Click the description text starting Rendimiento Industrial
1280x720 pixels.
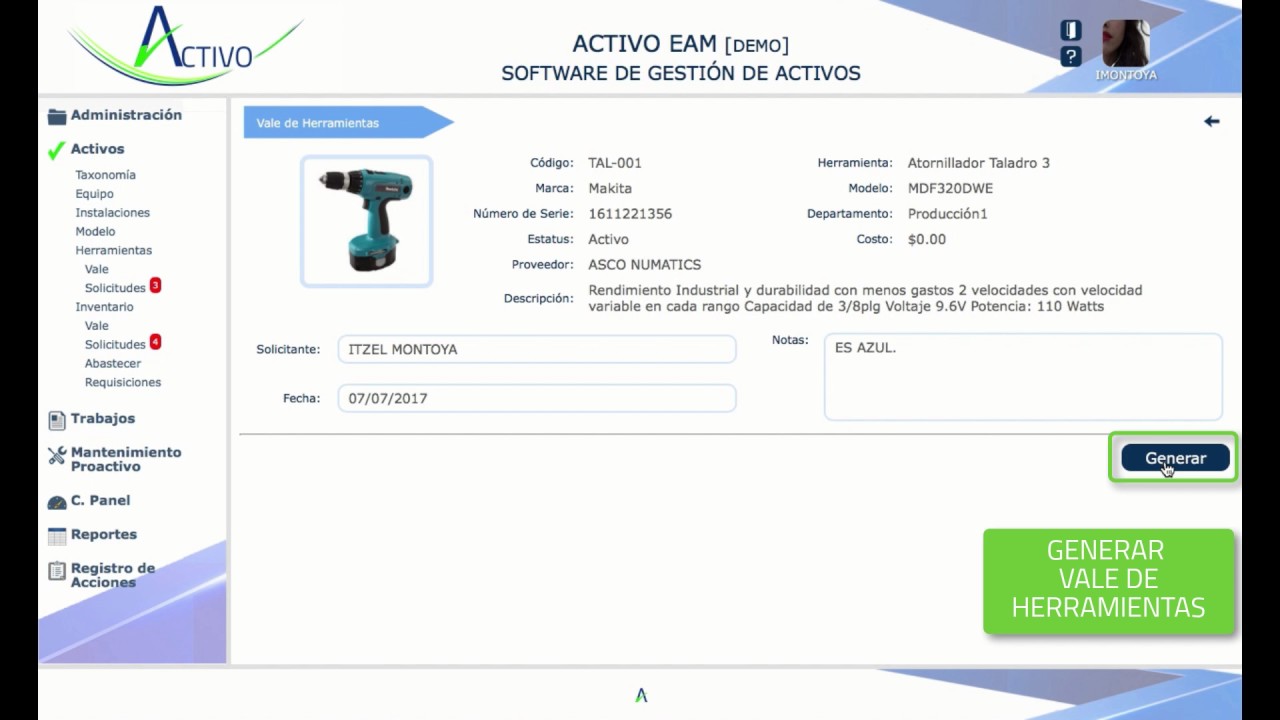click(x=865, y=298)
